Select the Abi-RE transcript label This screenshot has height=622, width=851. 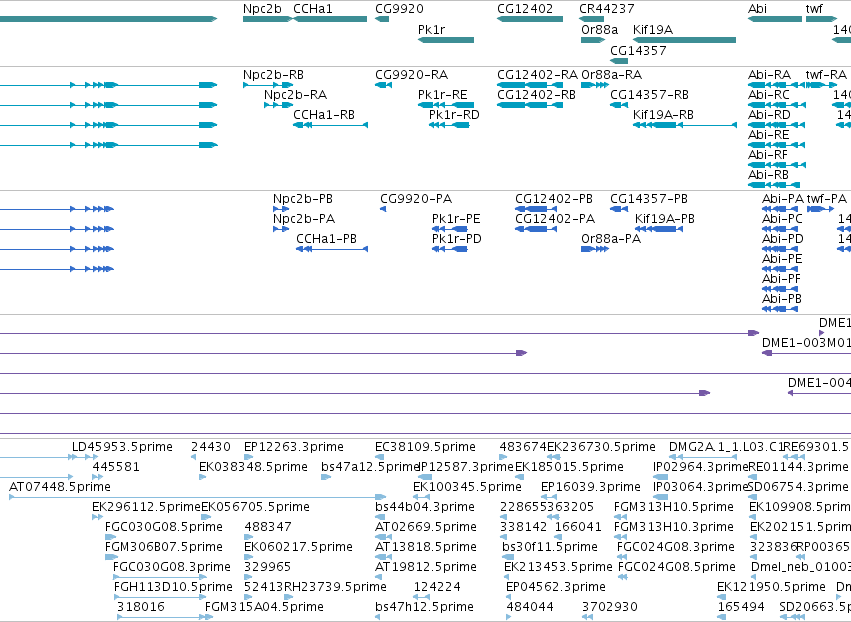(x=769, y=135)
